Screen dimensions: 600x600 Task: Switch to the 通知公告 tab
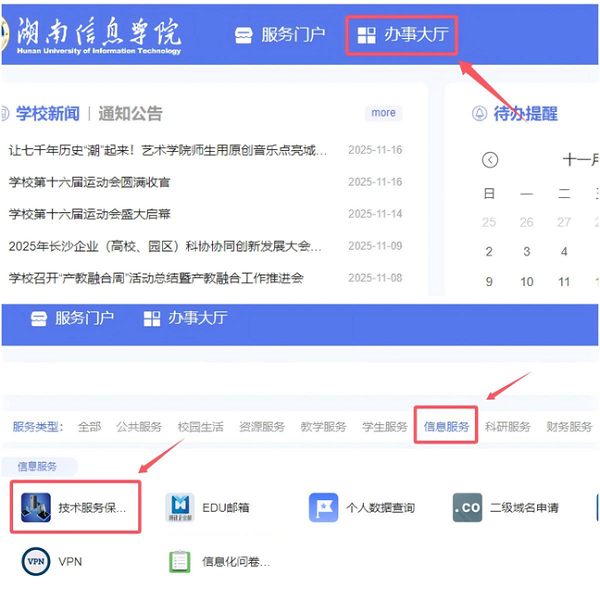(129, 113)
